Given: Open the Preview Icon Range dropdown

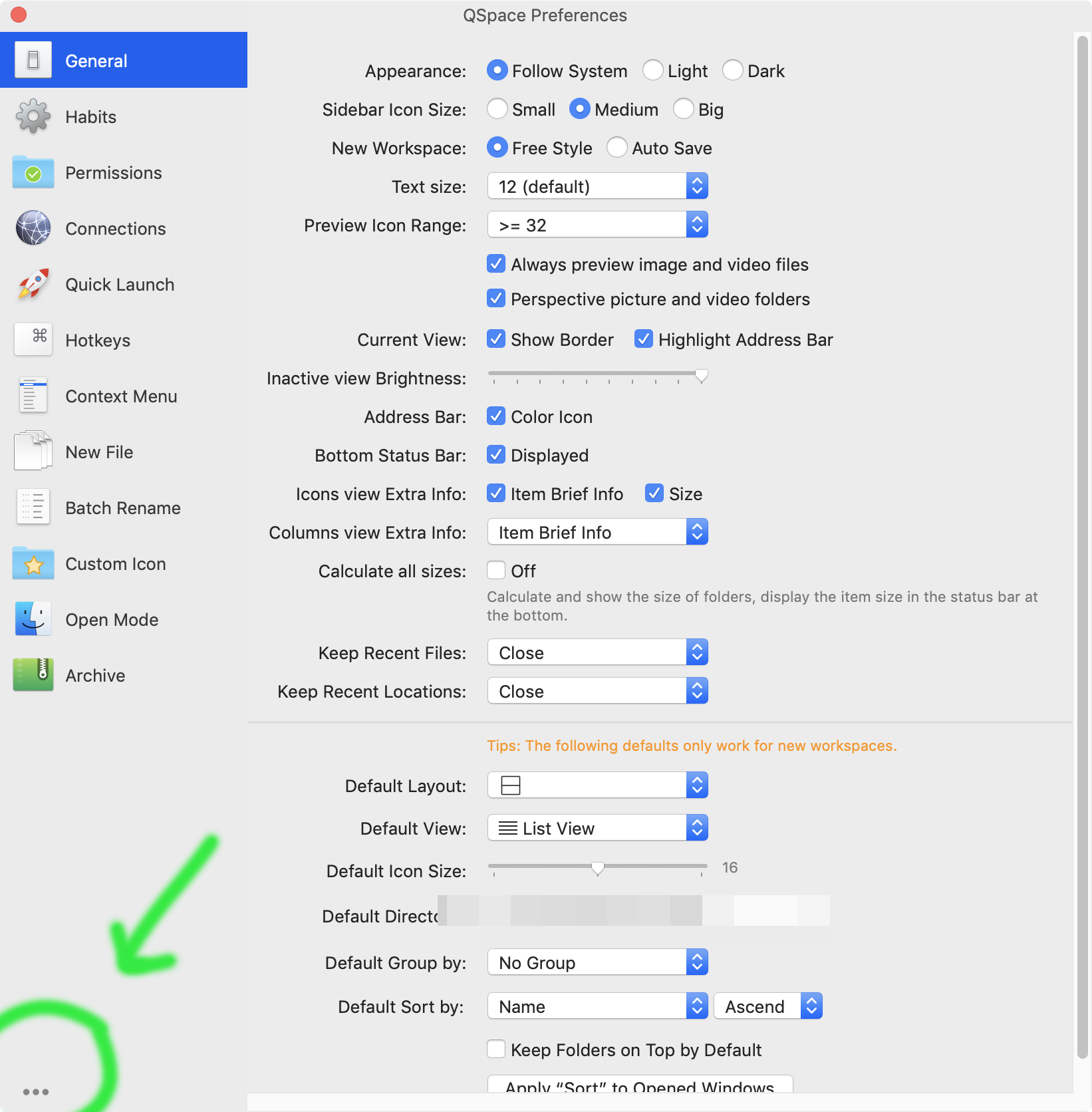Looking at the screenshot, I should pyautogui.click(x=598, y=225).
